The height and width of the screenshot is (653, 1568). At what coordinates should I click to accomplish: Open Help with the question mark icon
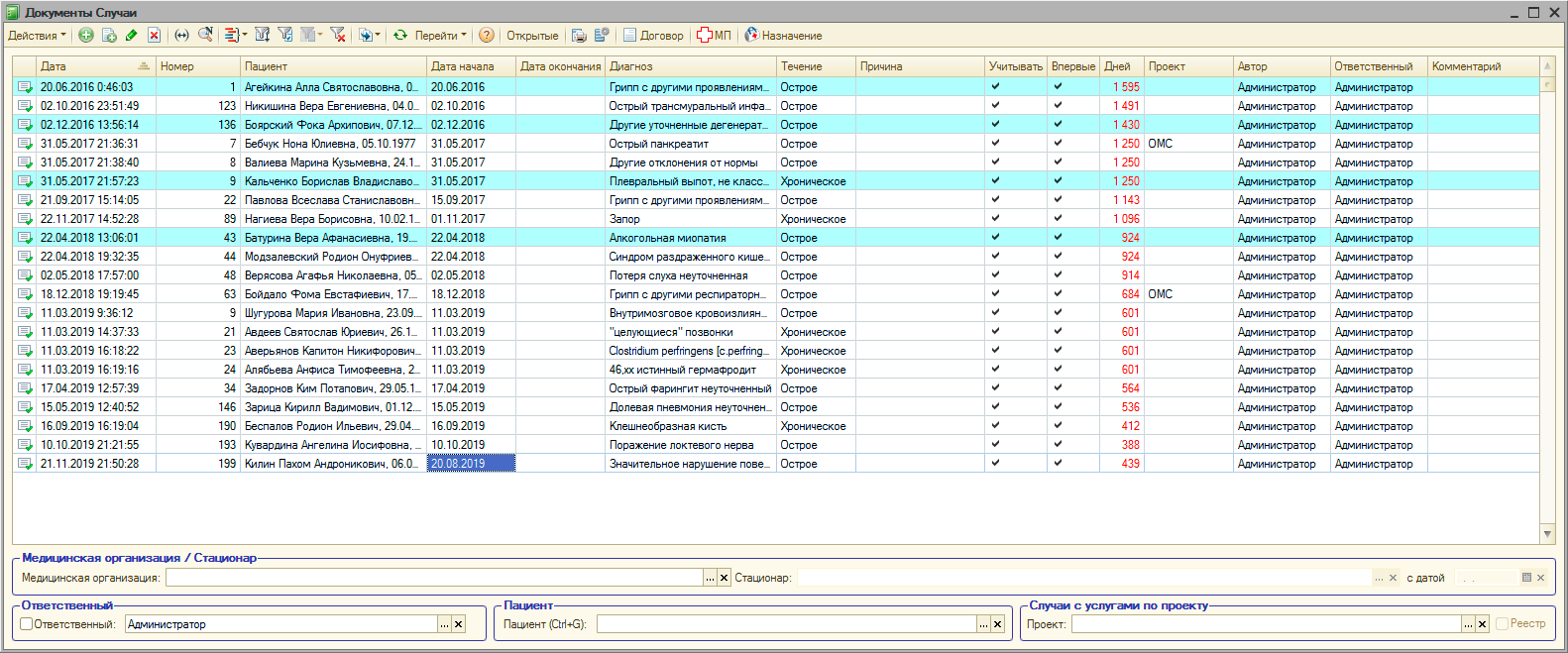coord(486,36)
